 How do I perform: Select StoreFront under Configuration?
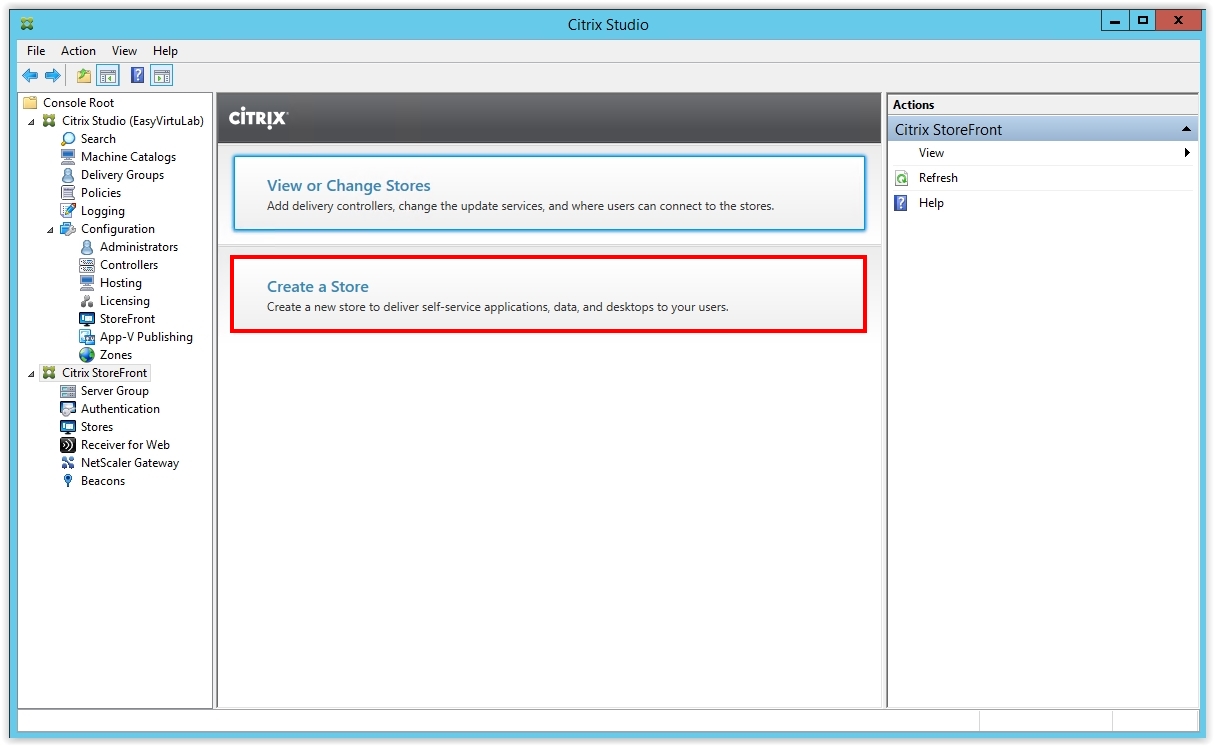point(117,319)
